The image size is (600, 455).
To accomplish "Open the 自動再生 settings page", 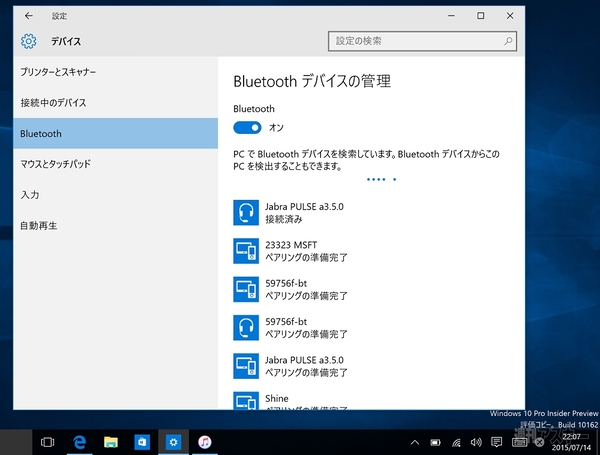I will click(x=116, y=225).
